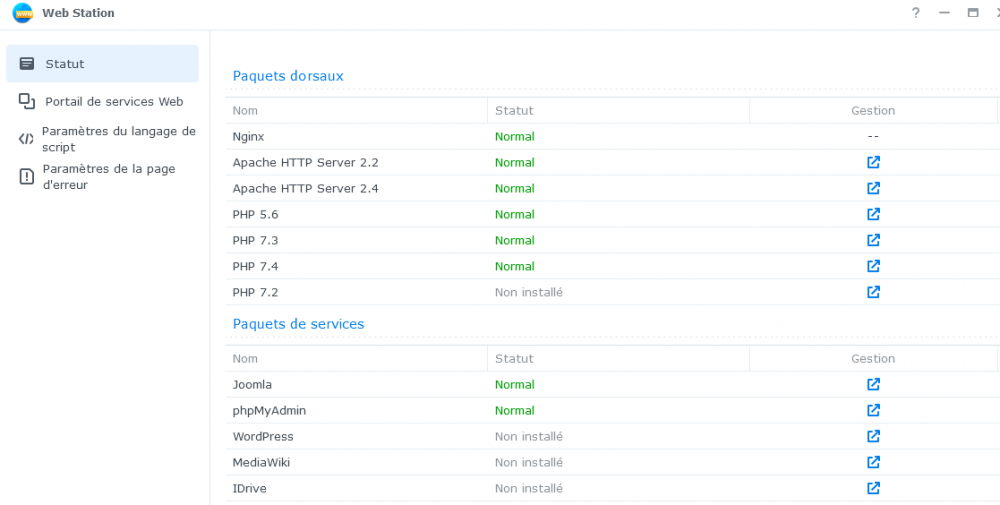This screenshot has width=1000, height=505.
Task: Click the Web Station window title
Action: (78, 13)
